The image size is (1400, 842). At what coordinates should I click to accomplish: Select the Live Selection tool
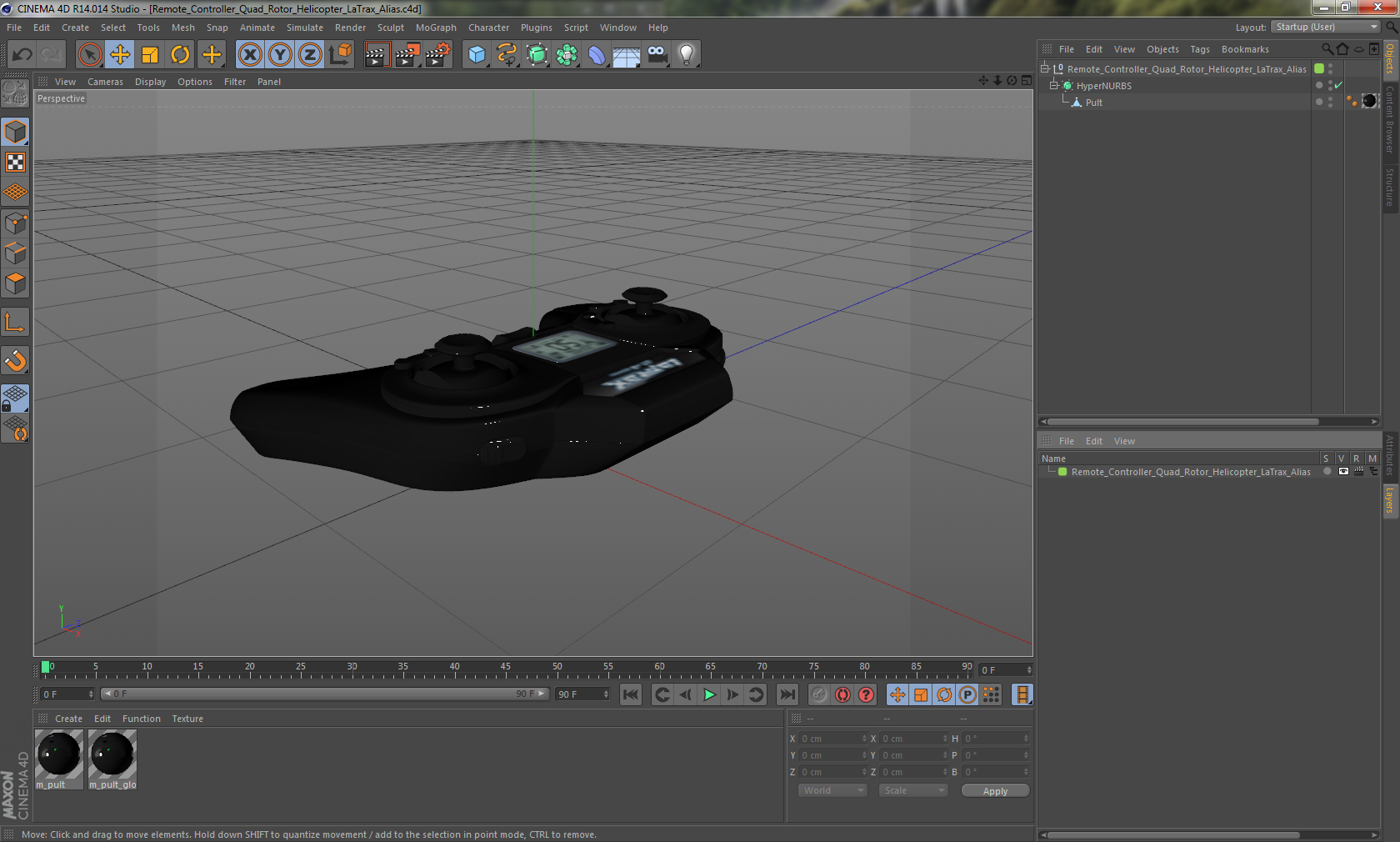pyautogui.click(x=89, y=55)
